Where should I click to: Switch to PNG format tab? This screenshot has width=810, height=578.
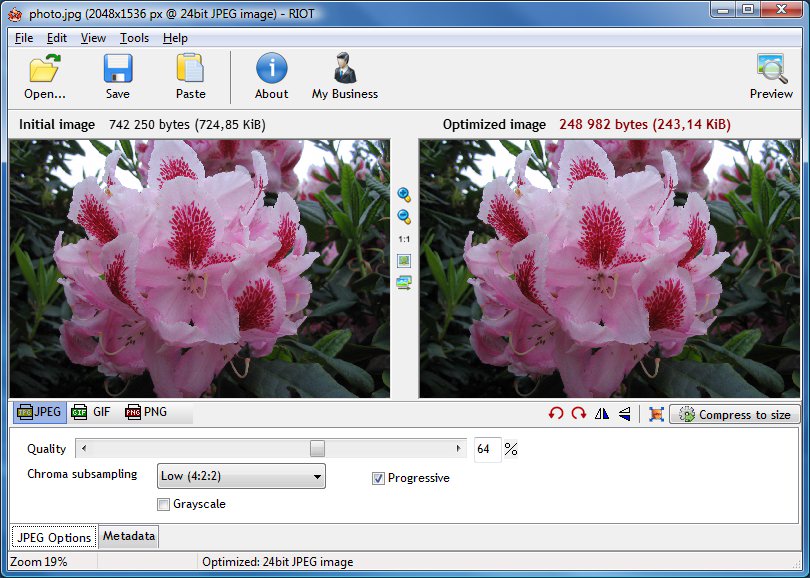(x=146, y=412)
